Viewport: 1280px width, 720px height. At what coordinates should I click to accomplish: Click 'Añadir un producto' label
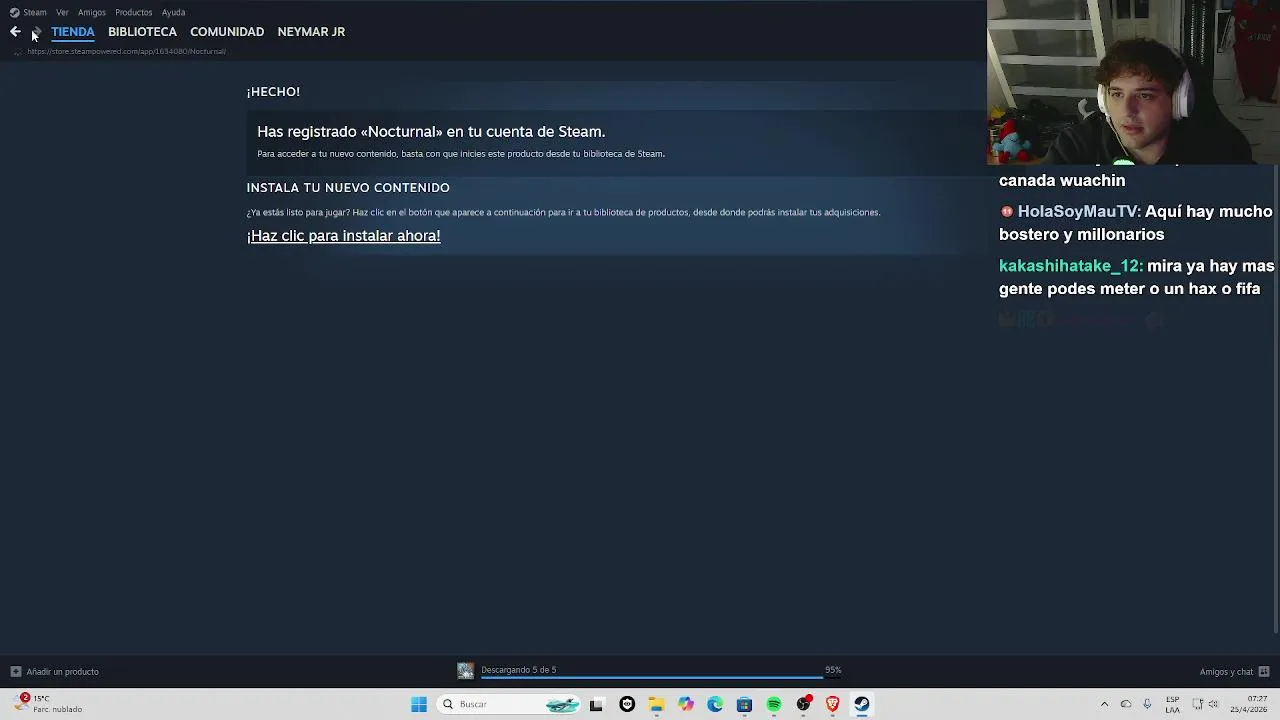coord(62,672)
